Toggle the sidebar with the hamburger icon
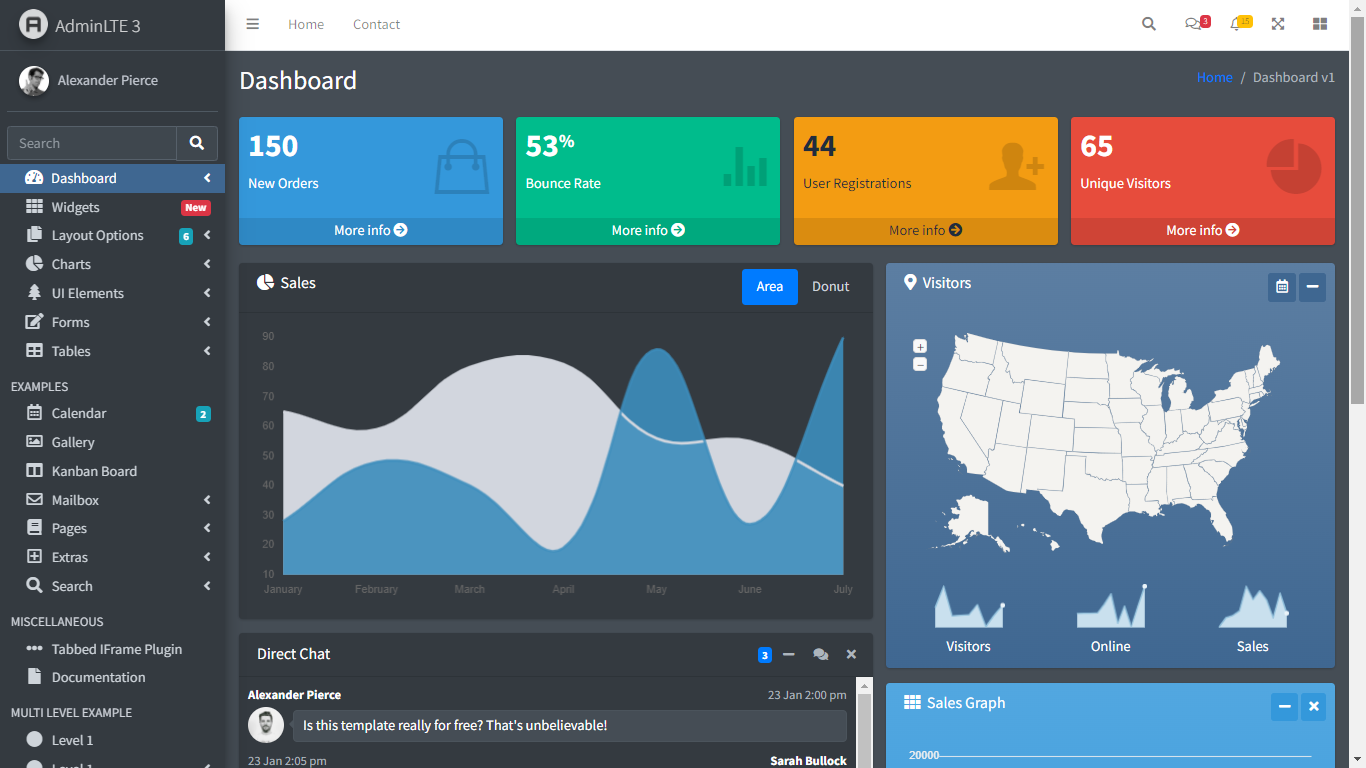The width and height of the screenshot is (1366, 768). (x=252, y=23)
